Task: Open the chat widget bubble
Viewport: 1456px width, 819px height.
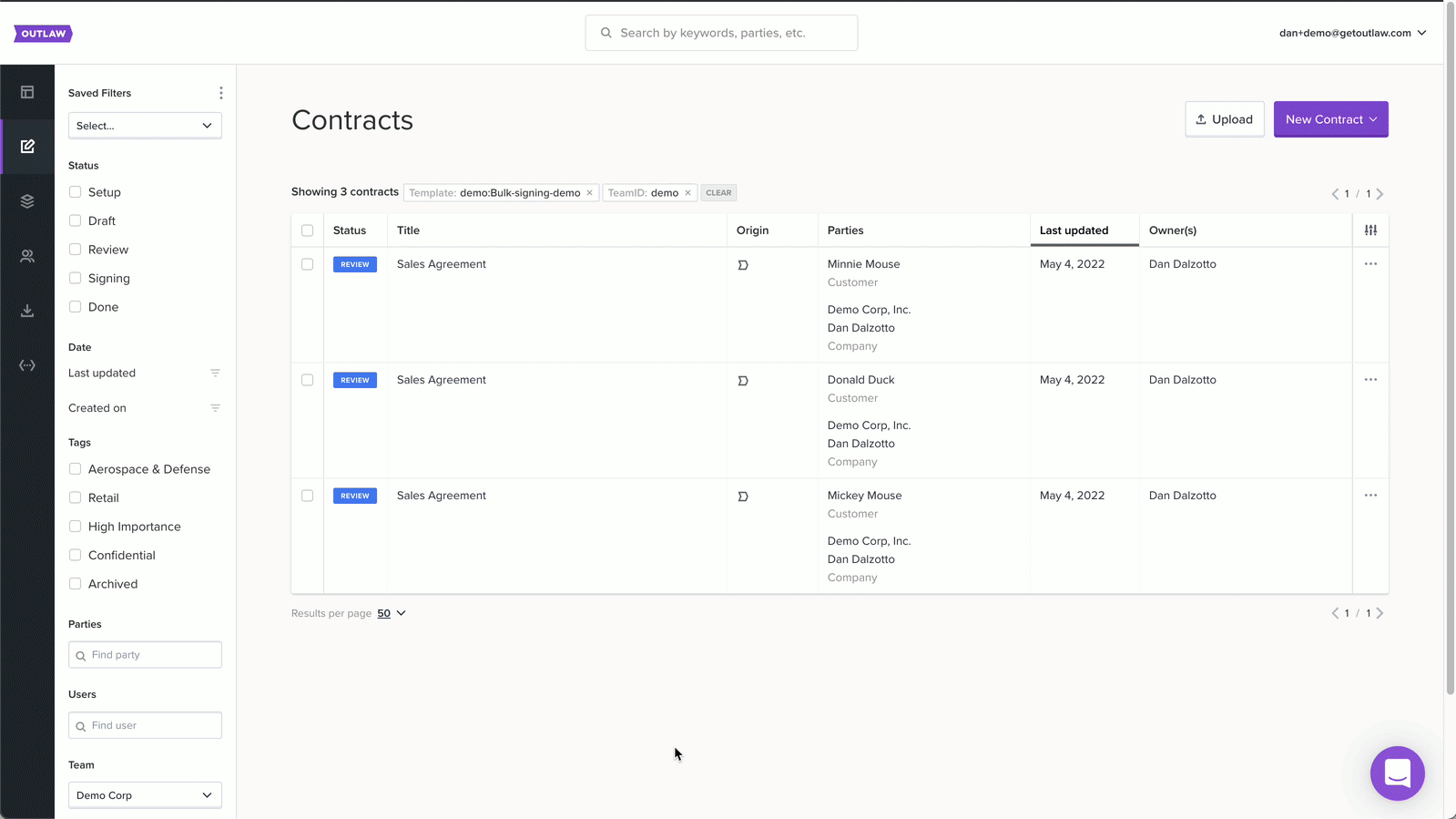Action: (x=1397, y=773)
